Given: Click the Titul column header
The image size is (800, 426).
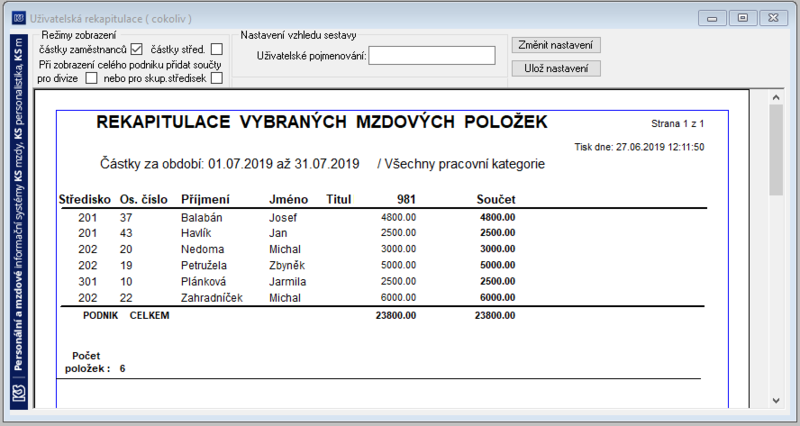Looking at the screenshot, I should click(x=339, y=199).
